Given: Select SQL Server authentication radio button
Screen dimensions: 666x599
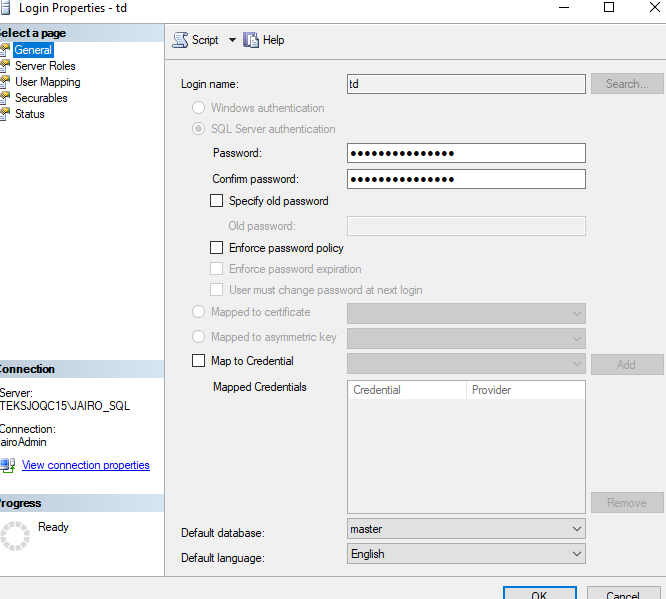Looking at the screenshot, I should click(198, 129).
